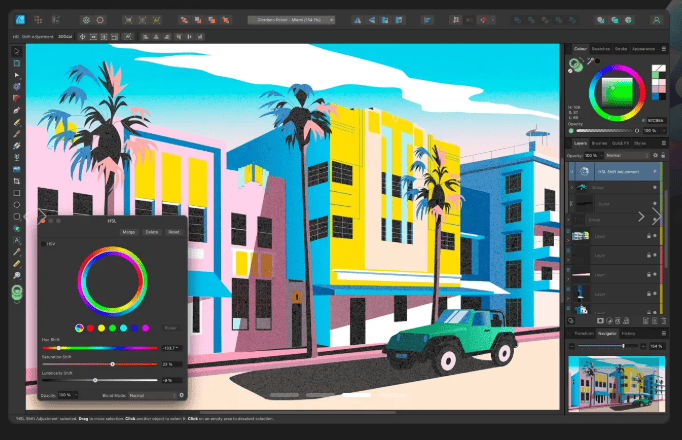Open Layers panel opacity dropdown arrow
Screen dimensions: 682x440
click(x=602, y=155)
